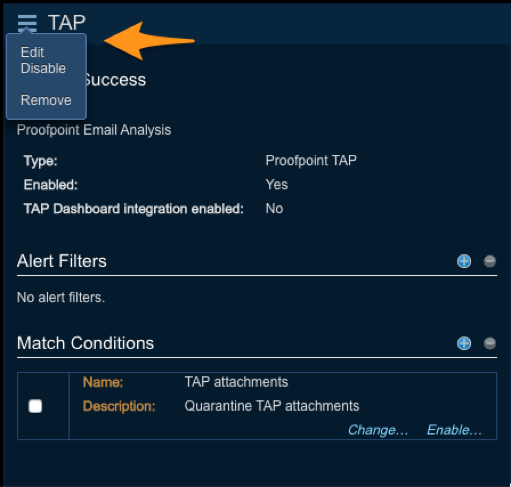The height and width of the screenshot is (487, 511).
Task: Click the Proofpoint TAP type value
Action: pyautogui.click(x=311, y=161)
